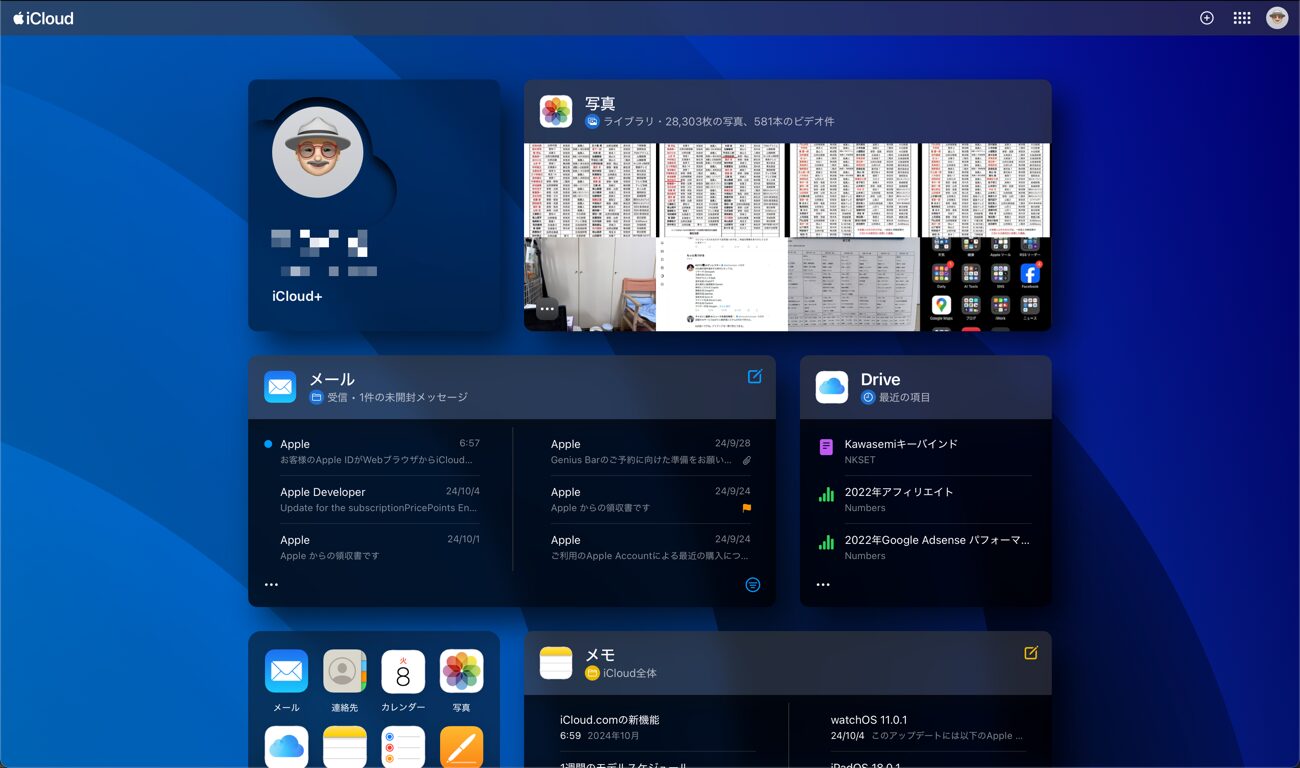The image size is (1300, 768).
Task: Click the 写真 tile title
Action: click(600, 103)
